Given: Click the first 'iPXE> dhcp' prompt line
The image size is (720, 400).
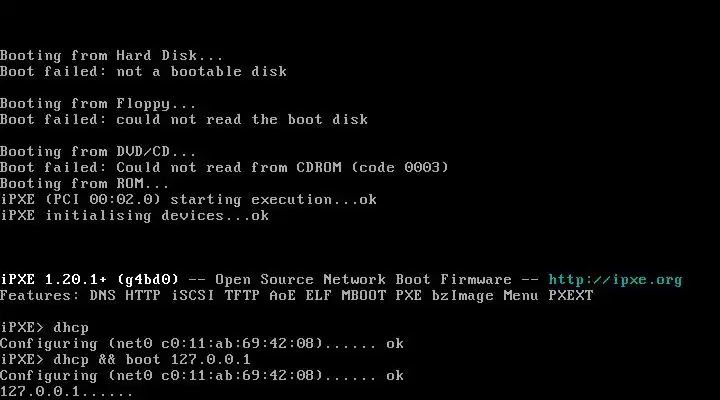Looking at the screenshot, I should click(x=45, y=327).
